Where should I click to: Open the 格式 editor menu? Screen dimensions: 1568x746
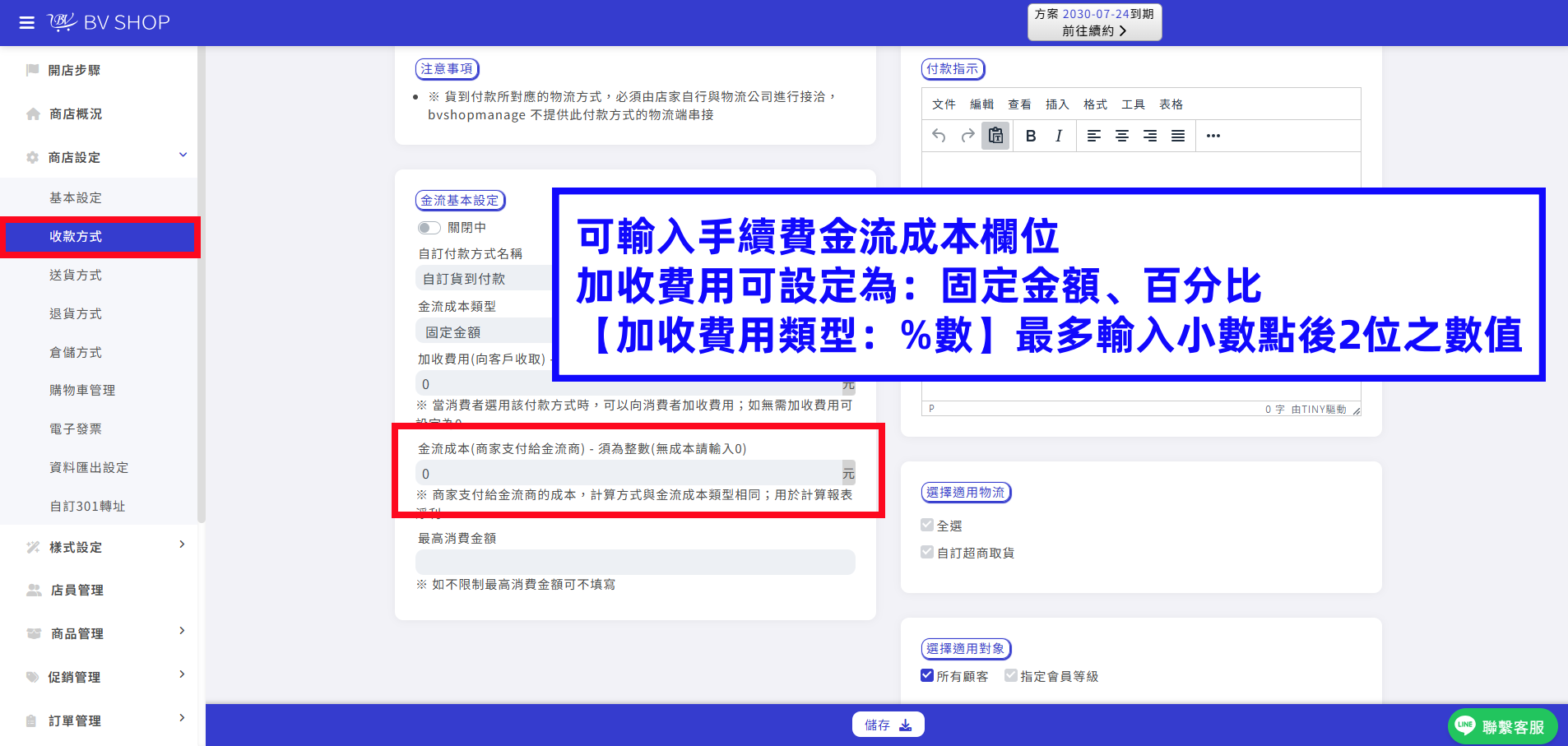pyautogui.click(x=1095, y=104)
